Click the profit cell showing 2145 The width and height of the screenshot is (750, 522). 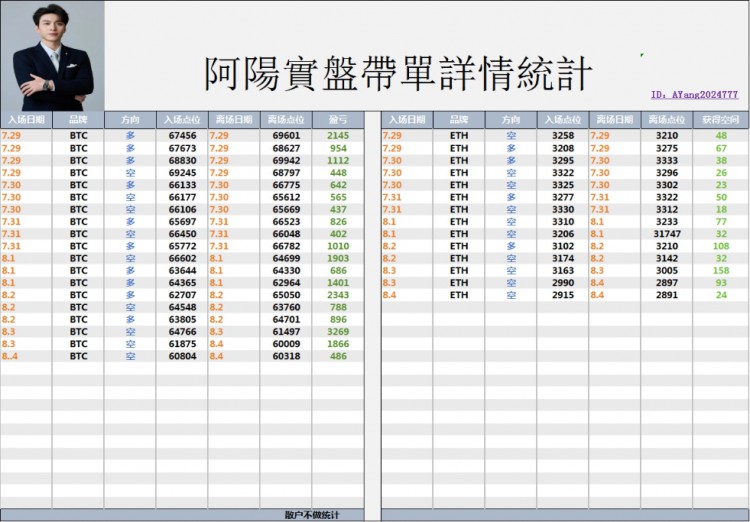[x=338, y=136]
